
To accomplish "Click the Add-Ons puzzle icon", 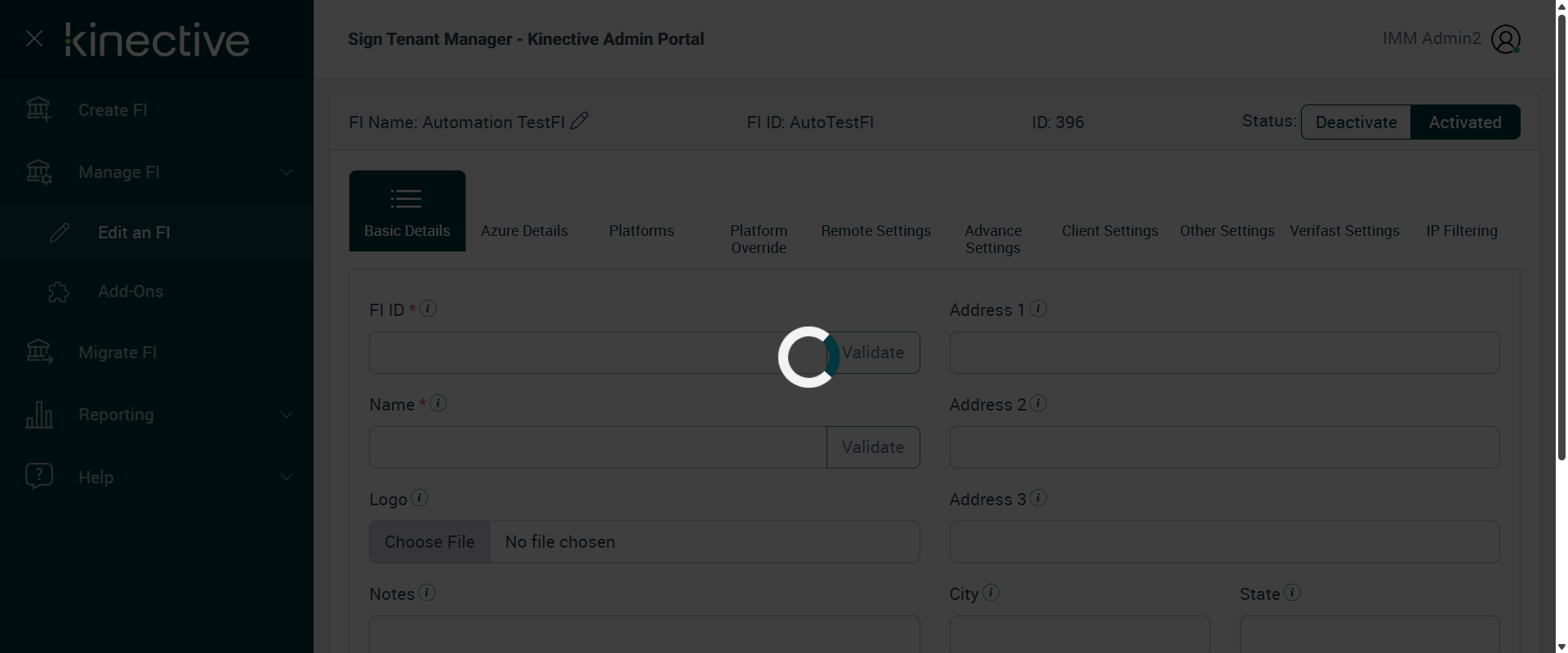I will click(59, 291).
